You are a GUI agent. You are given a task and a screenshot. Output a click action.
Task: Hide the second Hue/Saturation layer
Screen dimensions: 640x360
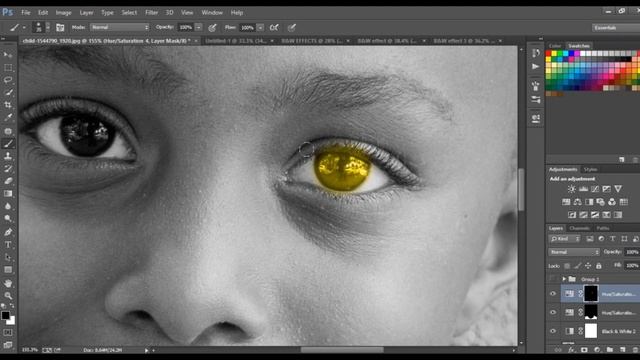[553, 312]
